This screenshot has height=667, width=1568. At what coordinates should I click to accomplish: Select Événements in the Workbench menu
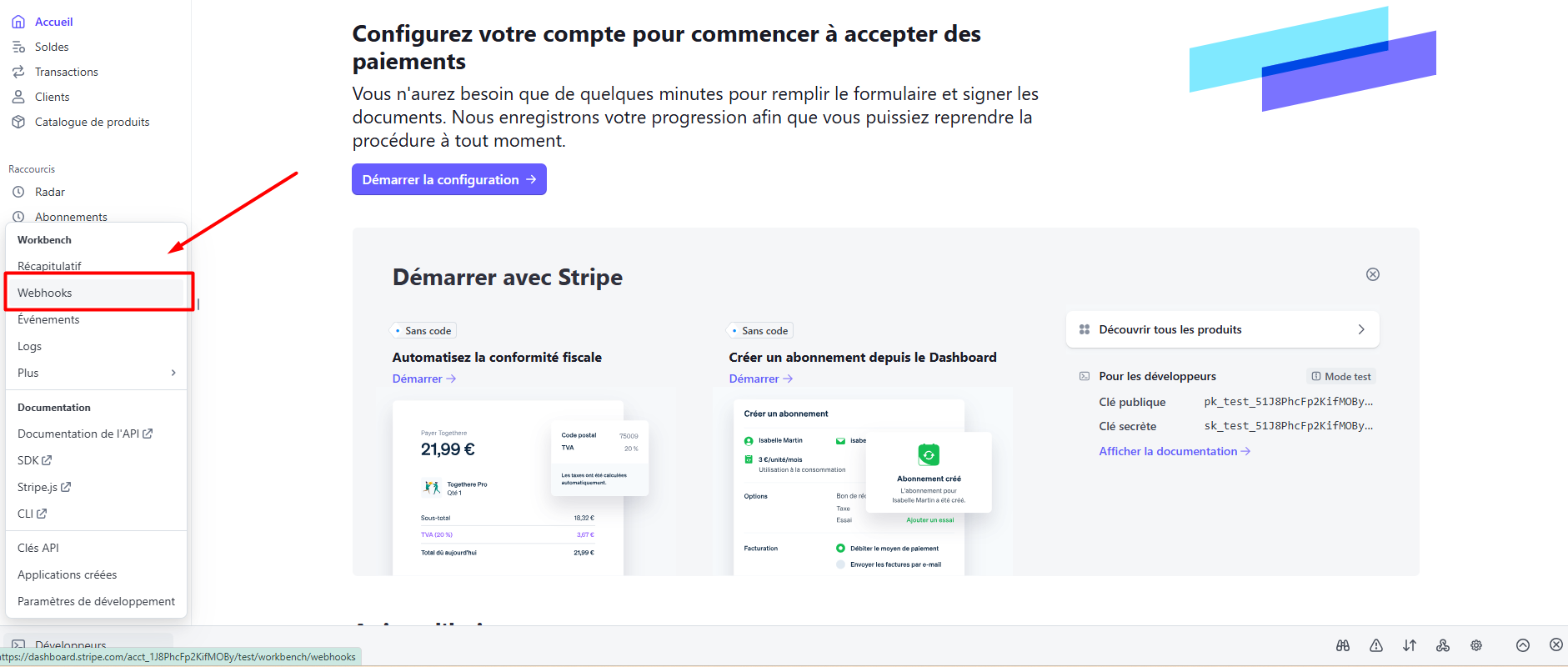(97, 319)
